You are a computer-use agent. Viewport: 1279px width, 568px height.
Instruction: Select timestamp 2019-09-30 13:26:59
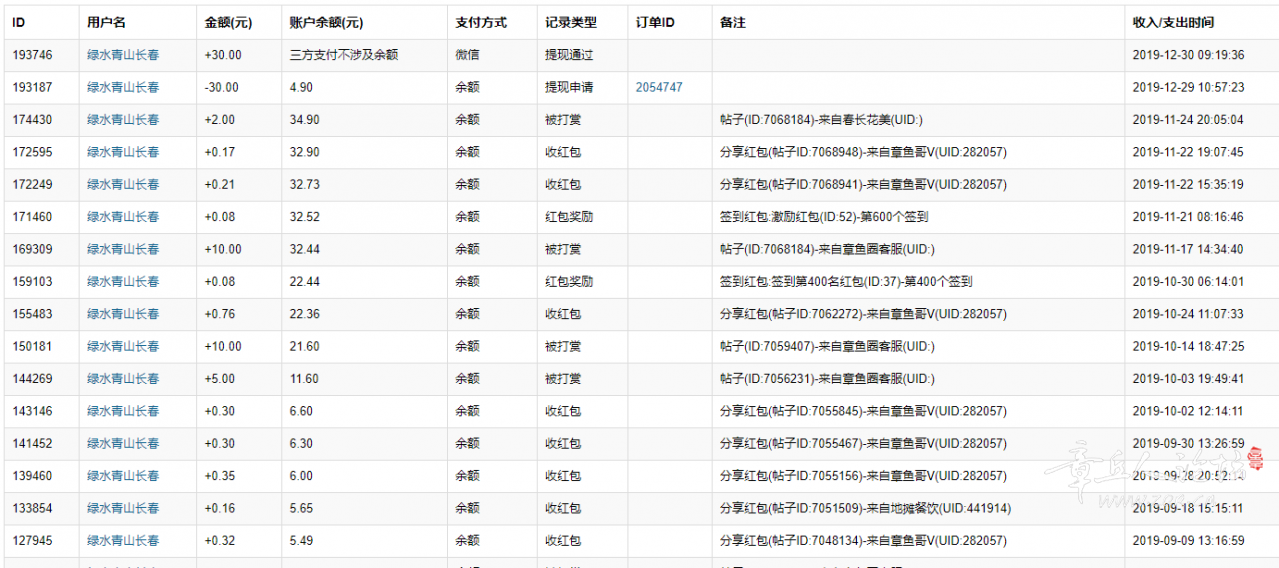pos(1188,443)
